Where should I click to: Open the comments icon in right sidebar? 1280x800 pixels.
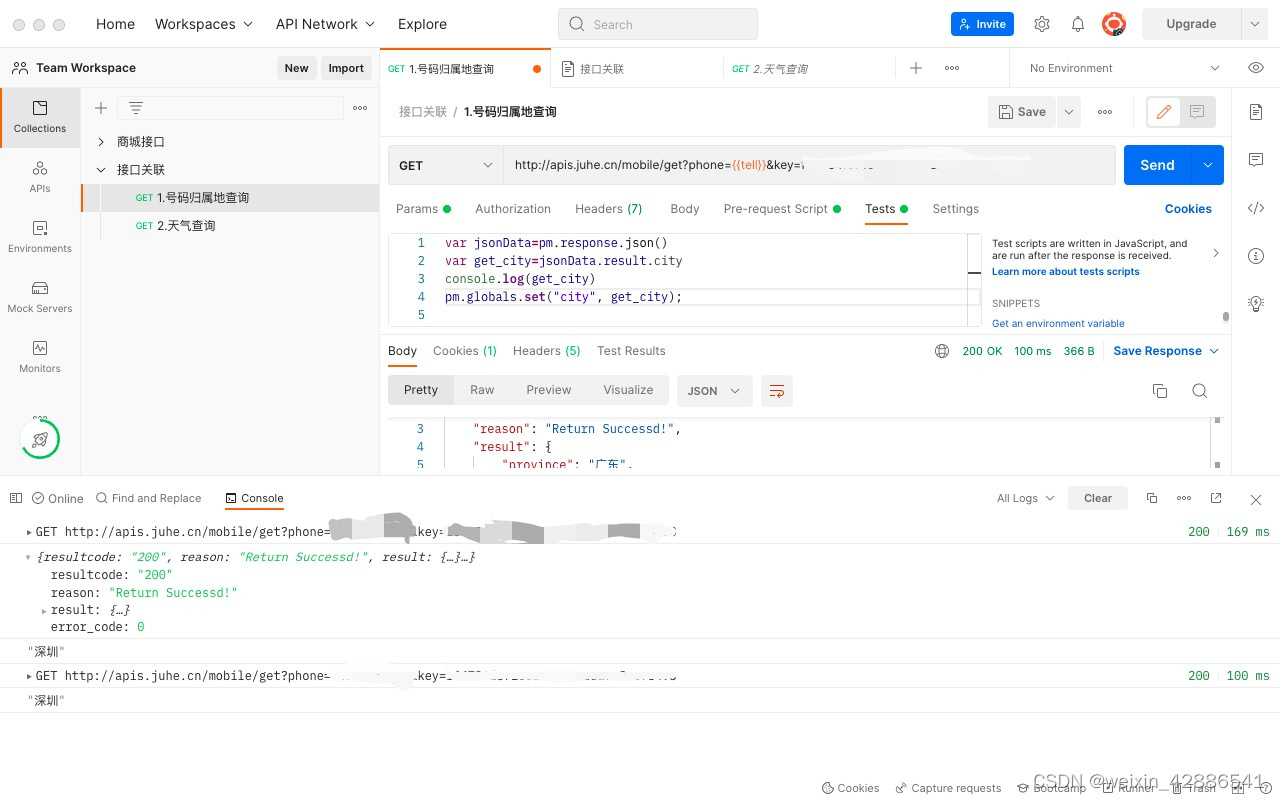1256,160
